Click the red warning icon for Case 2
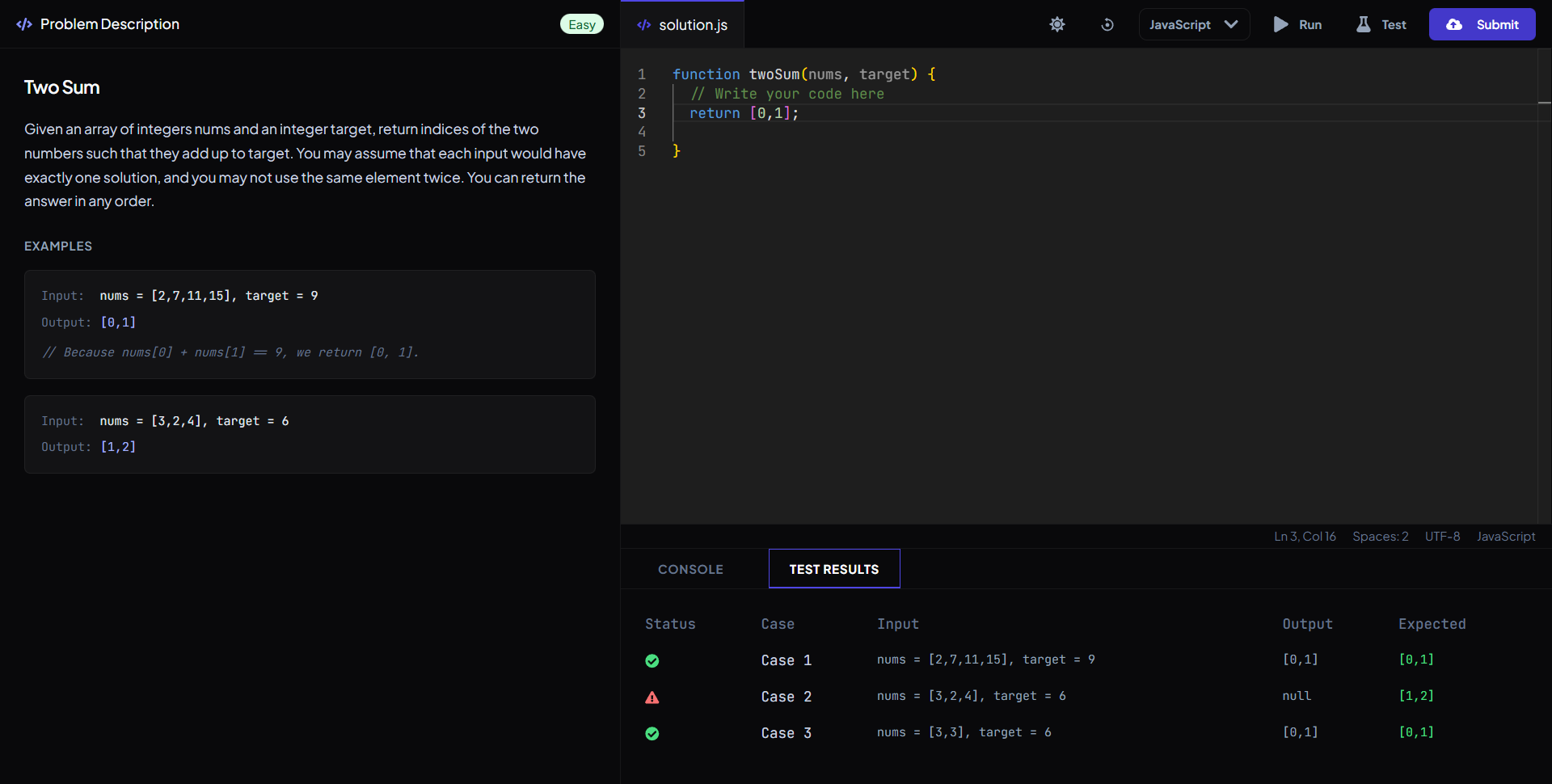Screen dimensions: 1552x784 pos(652,698)
